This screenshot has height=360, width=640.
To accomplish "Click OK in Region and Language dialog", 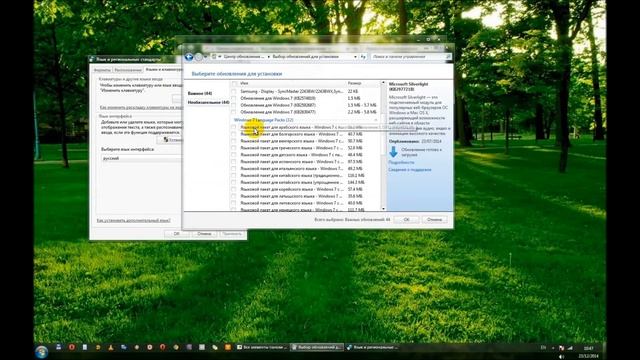I will 176,234.
